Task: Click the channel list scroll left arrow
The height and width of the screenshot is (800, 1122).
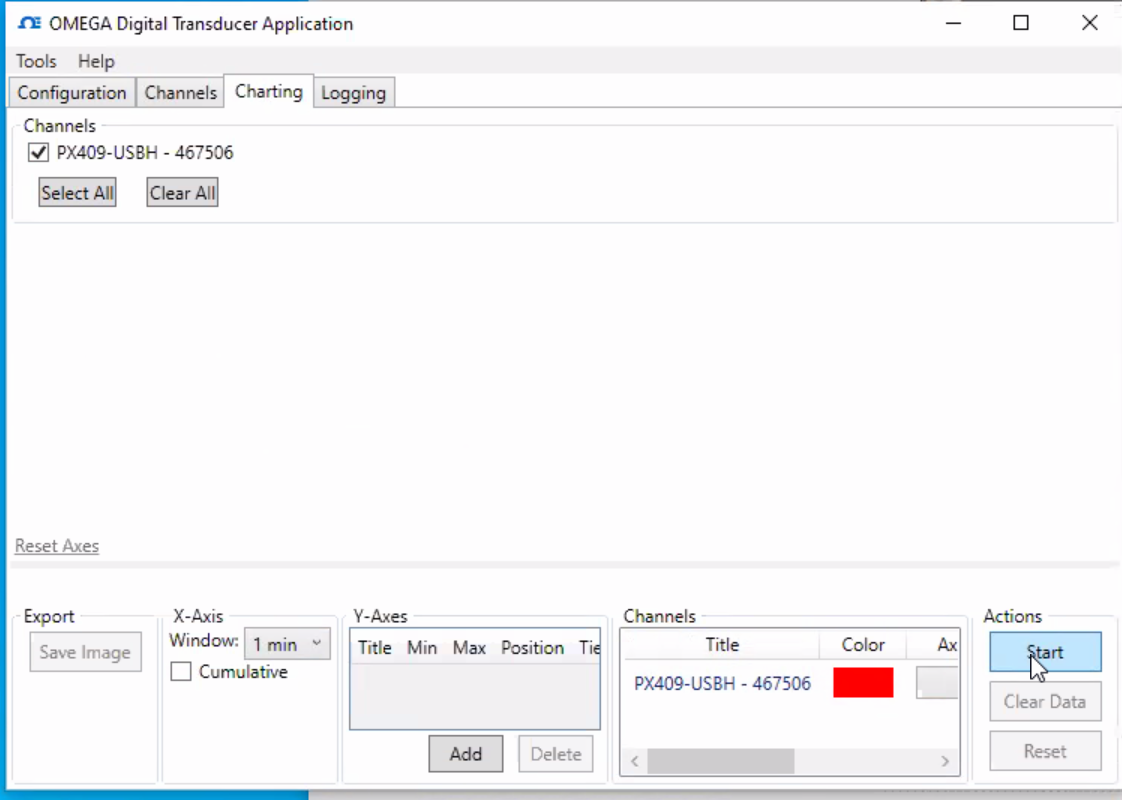Action: pos(635,761)
